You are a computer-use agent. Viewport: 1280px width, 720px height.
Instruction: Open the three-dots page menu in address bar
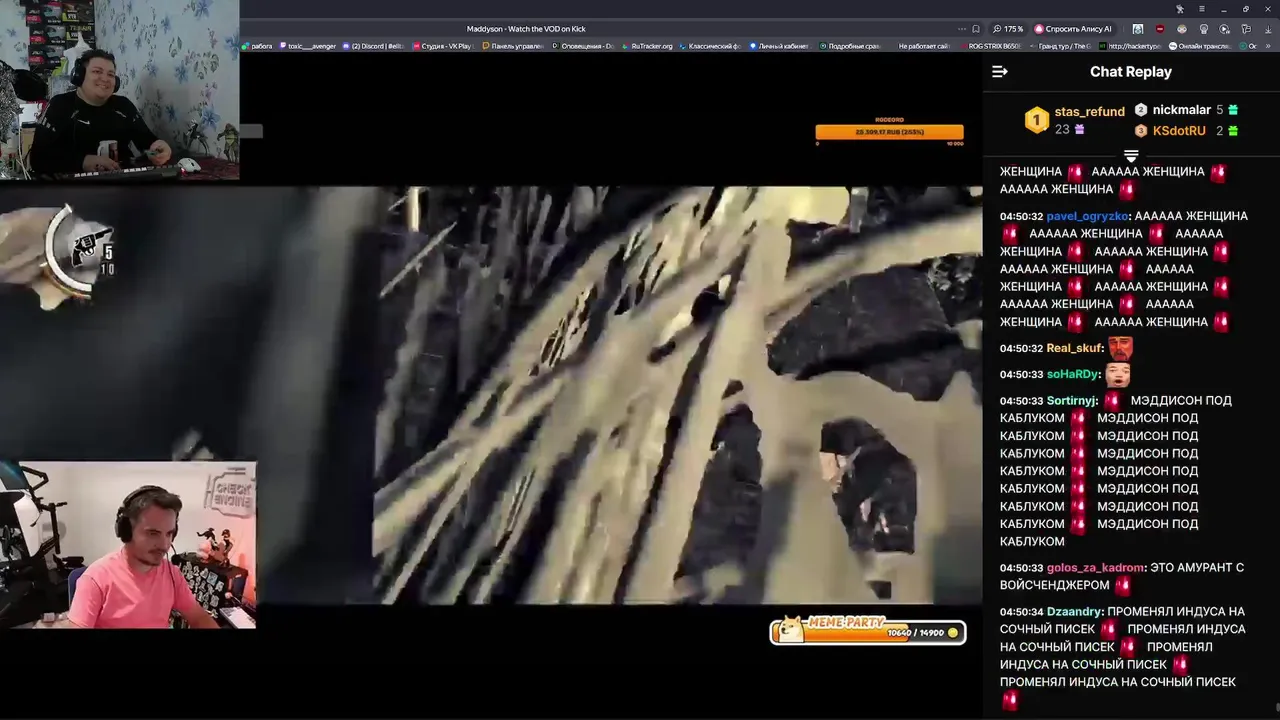(962, 29)
